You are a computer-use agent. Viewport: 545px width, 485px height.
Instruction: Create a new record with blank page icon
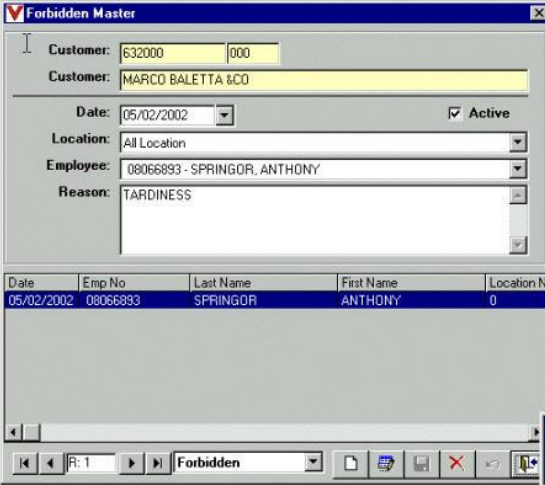click(x=350, y=463)
